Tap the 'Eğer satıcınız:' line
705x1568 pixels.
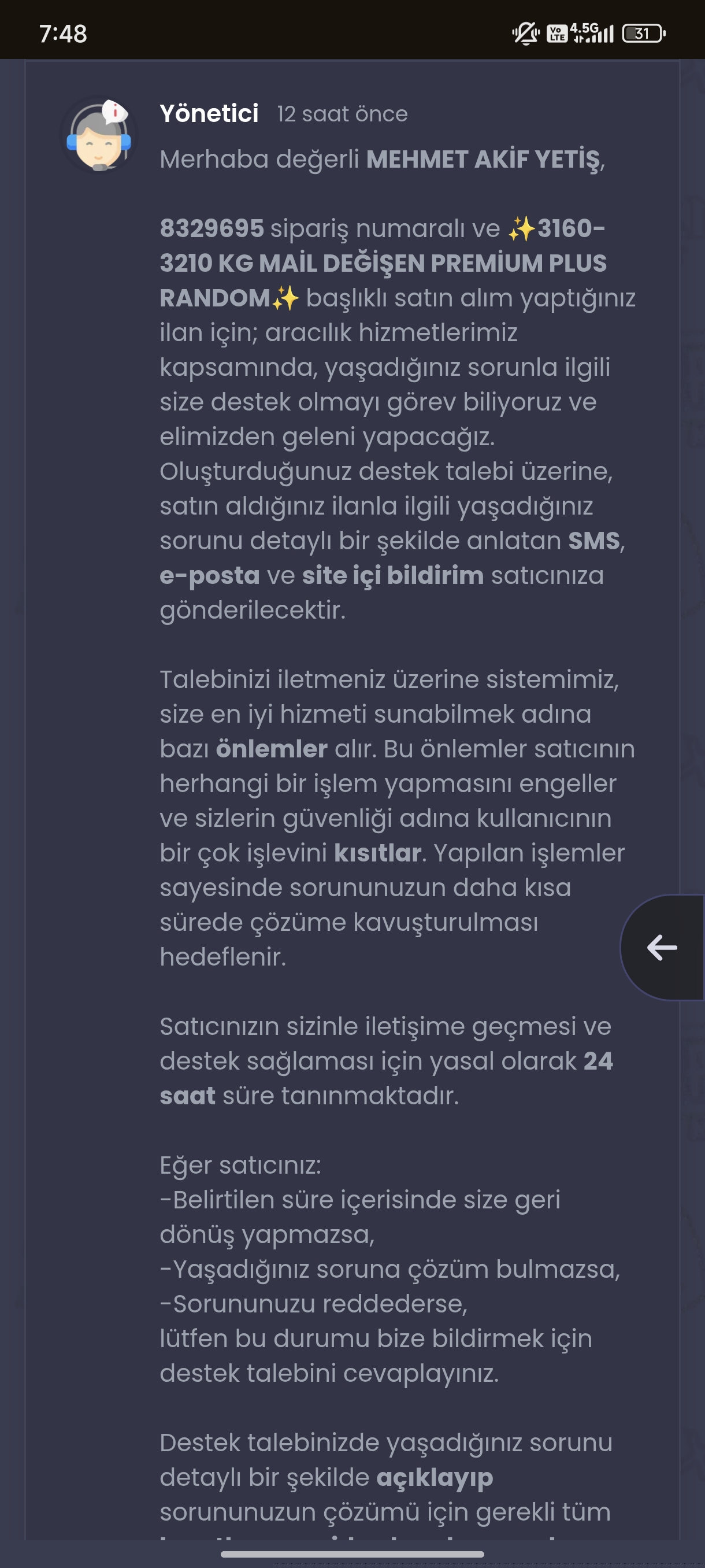point(240,1165)
